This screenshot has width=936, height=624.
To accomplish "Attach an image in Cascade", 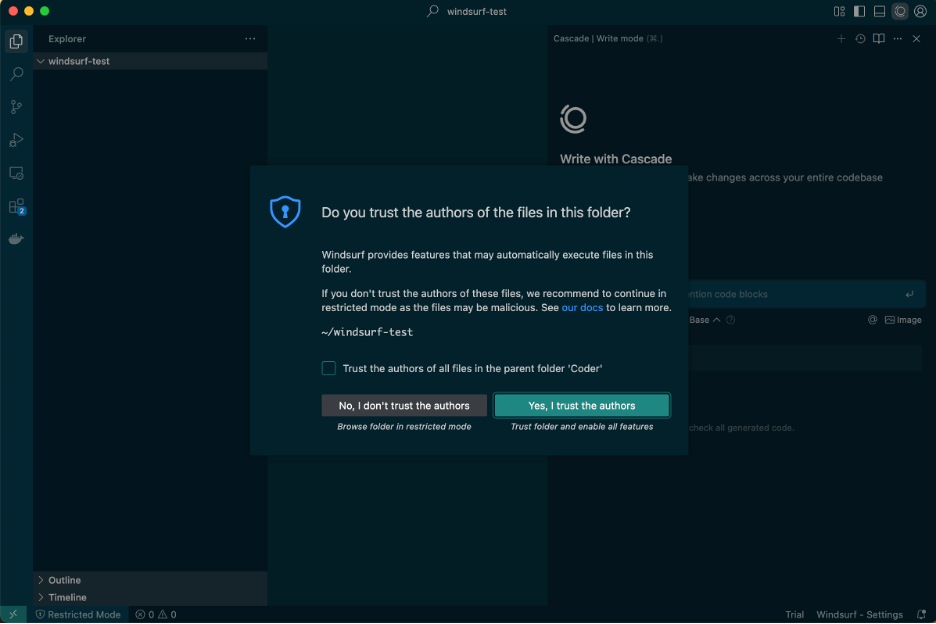I will pos(903,320).
